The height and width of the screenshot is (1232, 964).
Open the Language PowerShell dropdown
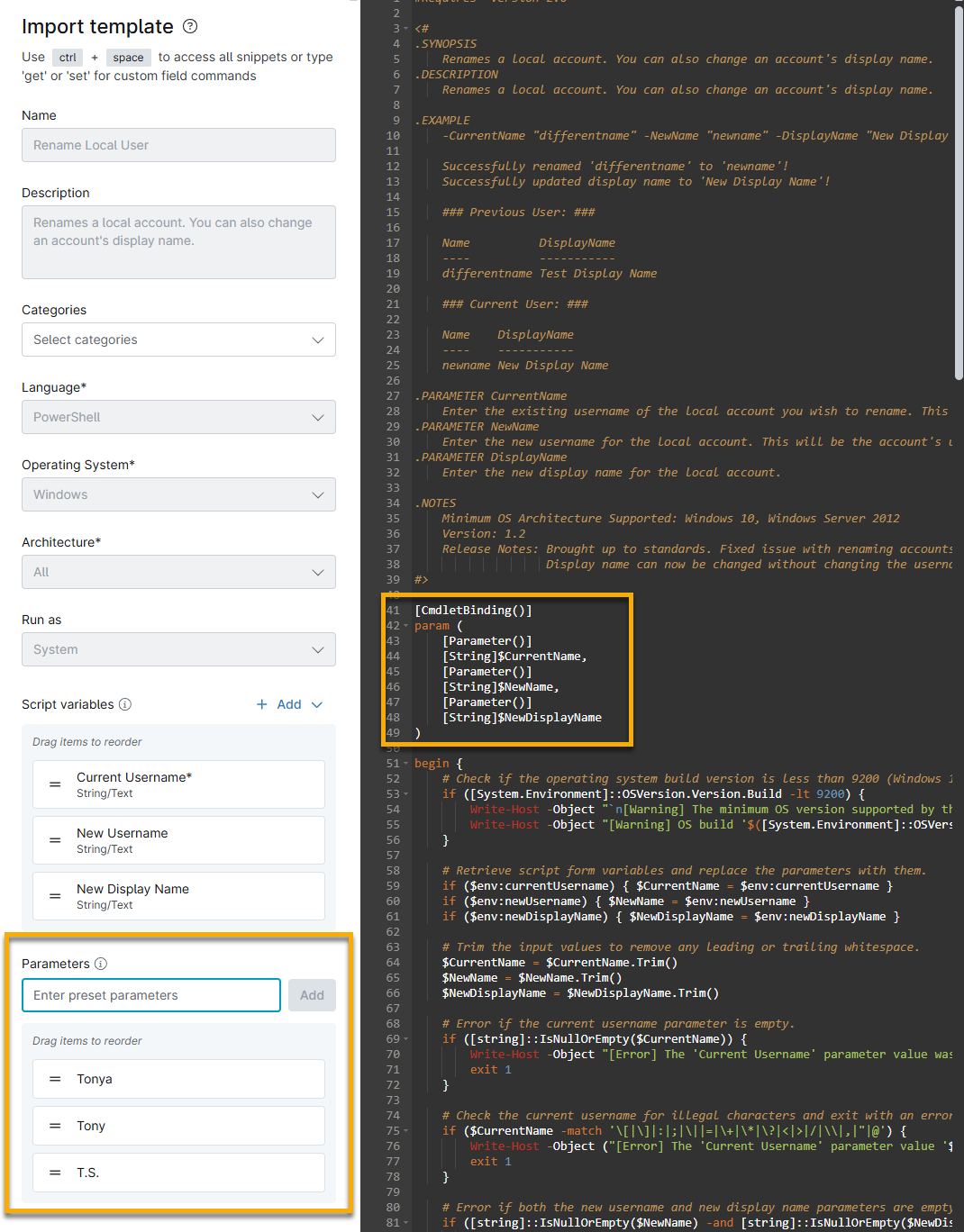click(178, 417)
